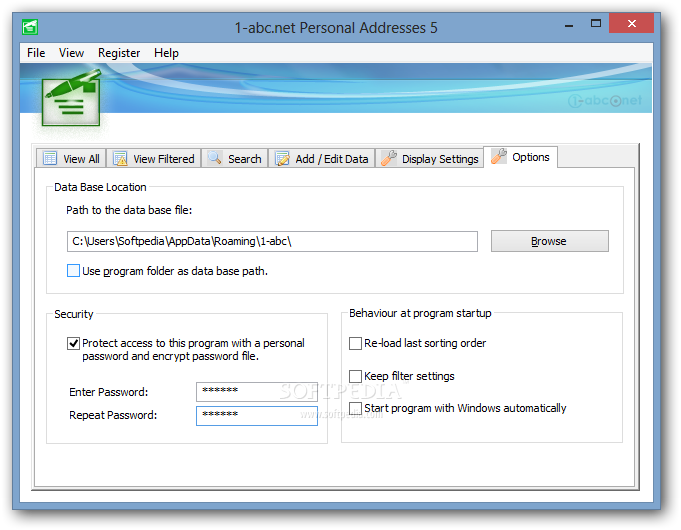Viewport: 681px width, 530px height.
Task: Click the View Filtered warning table icon
Action: [120, 159]
